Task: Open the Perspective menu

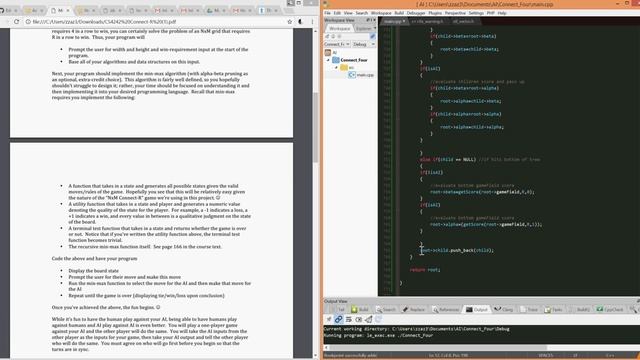Action: tap(455, 13)
